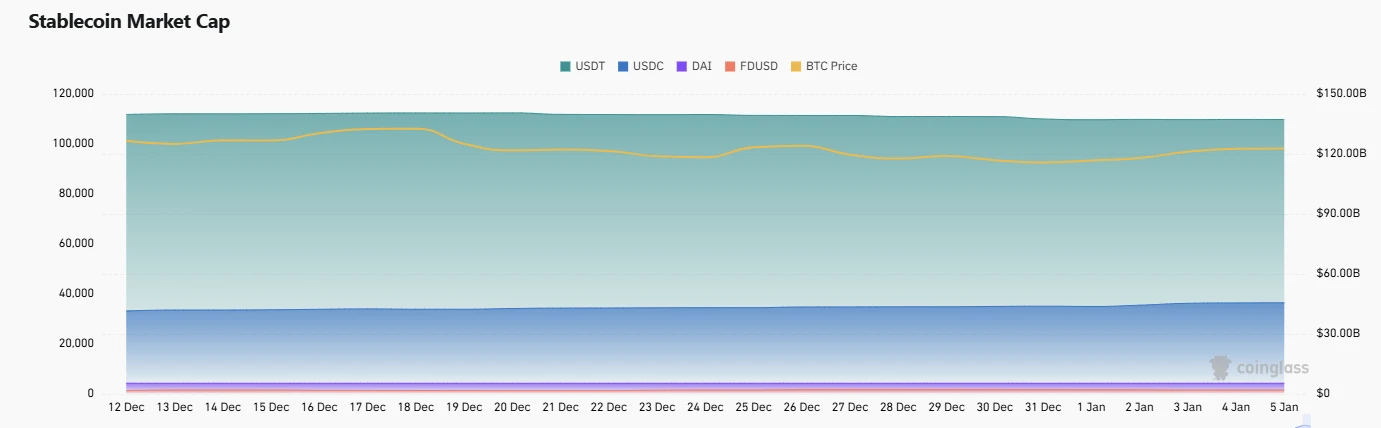Click the USDT teal legend swatch

pos(565,67)
